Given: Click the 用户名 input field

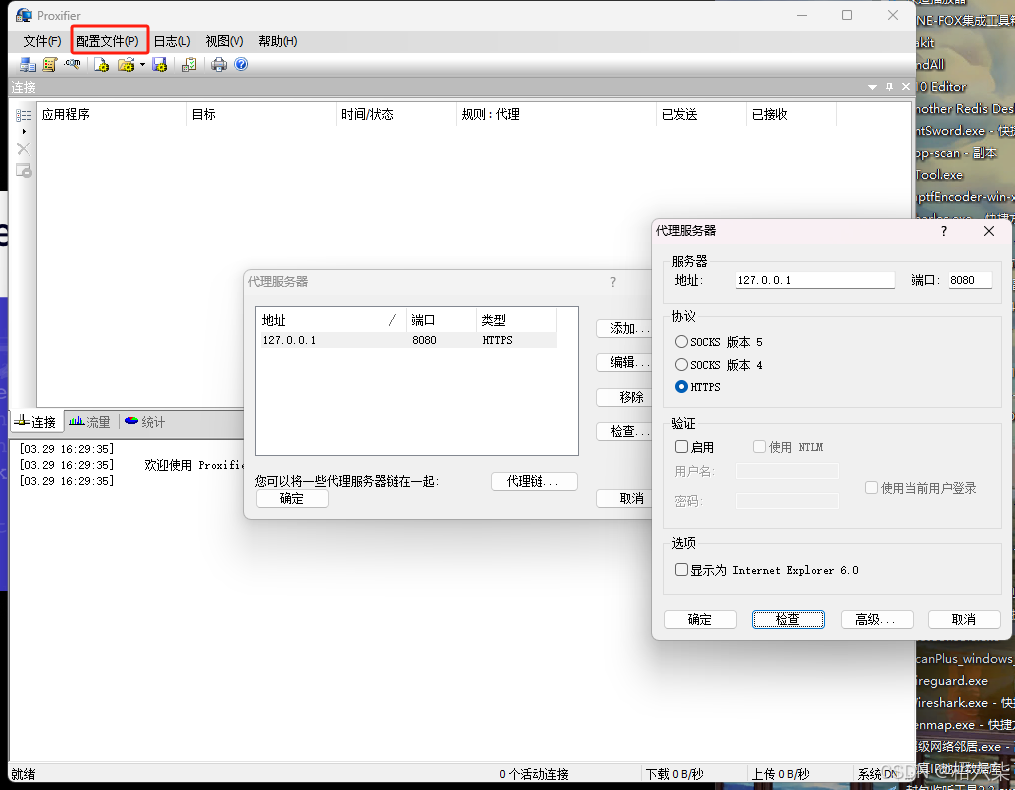Looking at the screenshot, I should (787, 471).
